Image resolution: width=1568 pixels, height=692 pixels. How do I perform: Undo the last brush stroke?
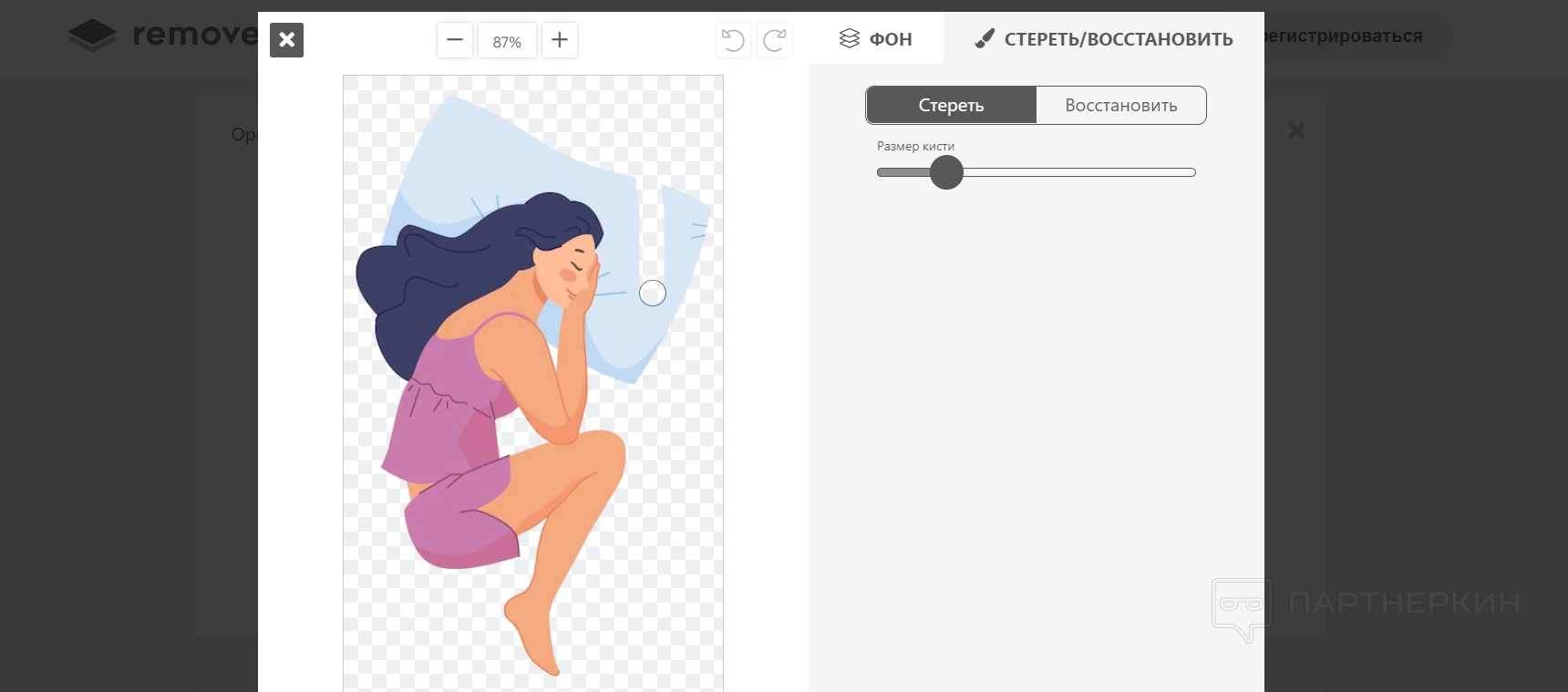click(x=733, y=40)
